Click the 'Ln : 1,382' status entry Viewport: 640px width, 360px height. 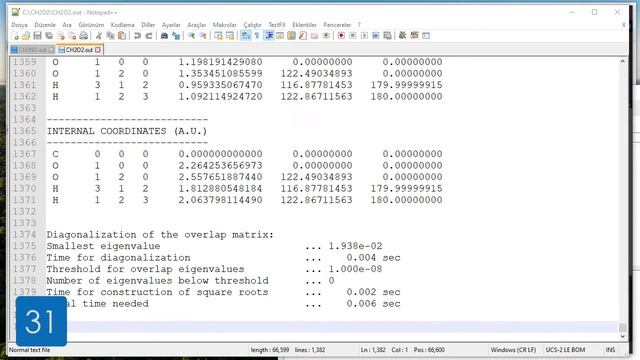(373, 350)
